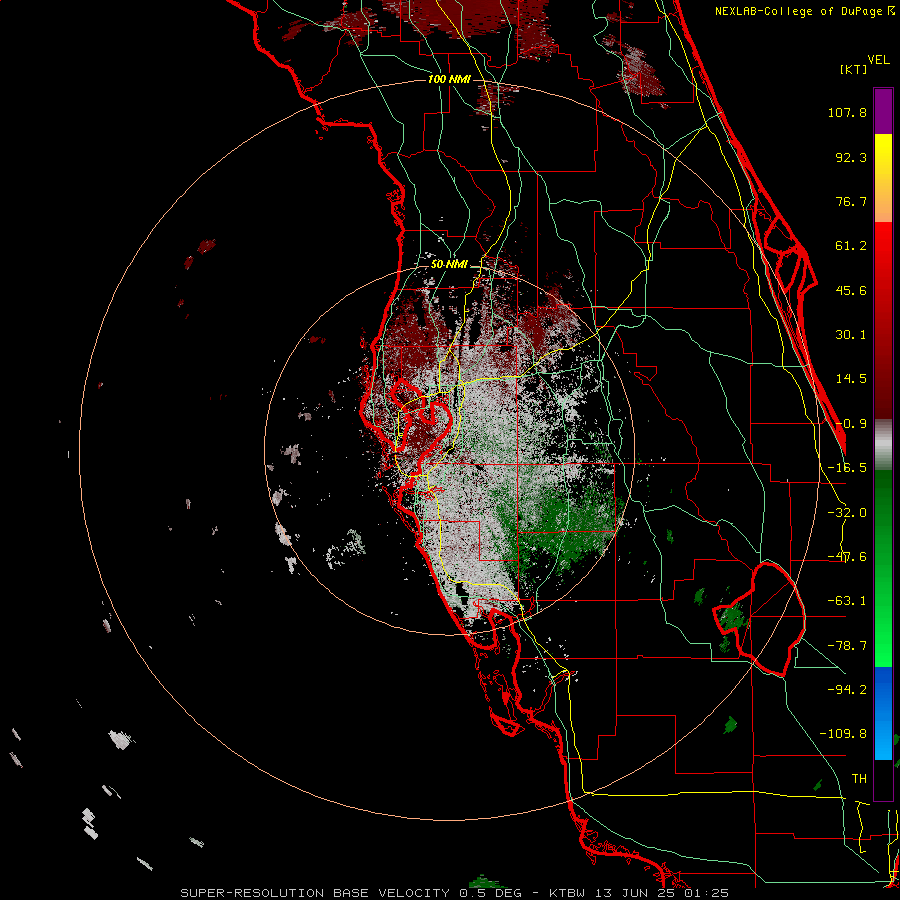900x900 pixels.
Task: Click the VEL legend title
Action: (878, 60)
